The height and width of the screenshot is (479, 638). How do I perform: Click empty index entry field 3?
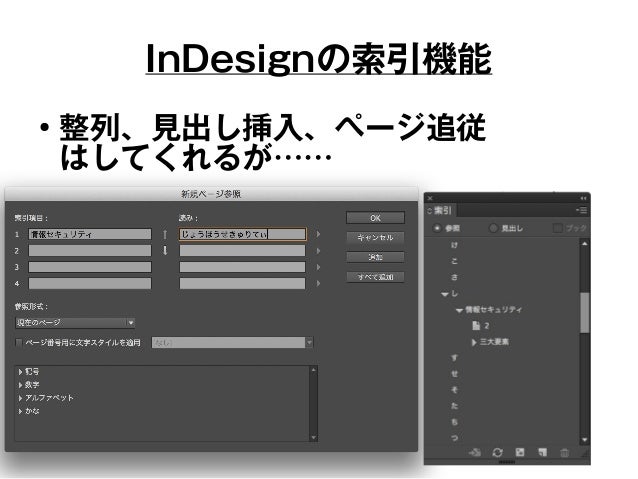click(90, 267)
